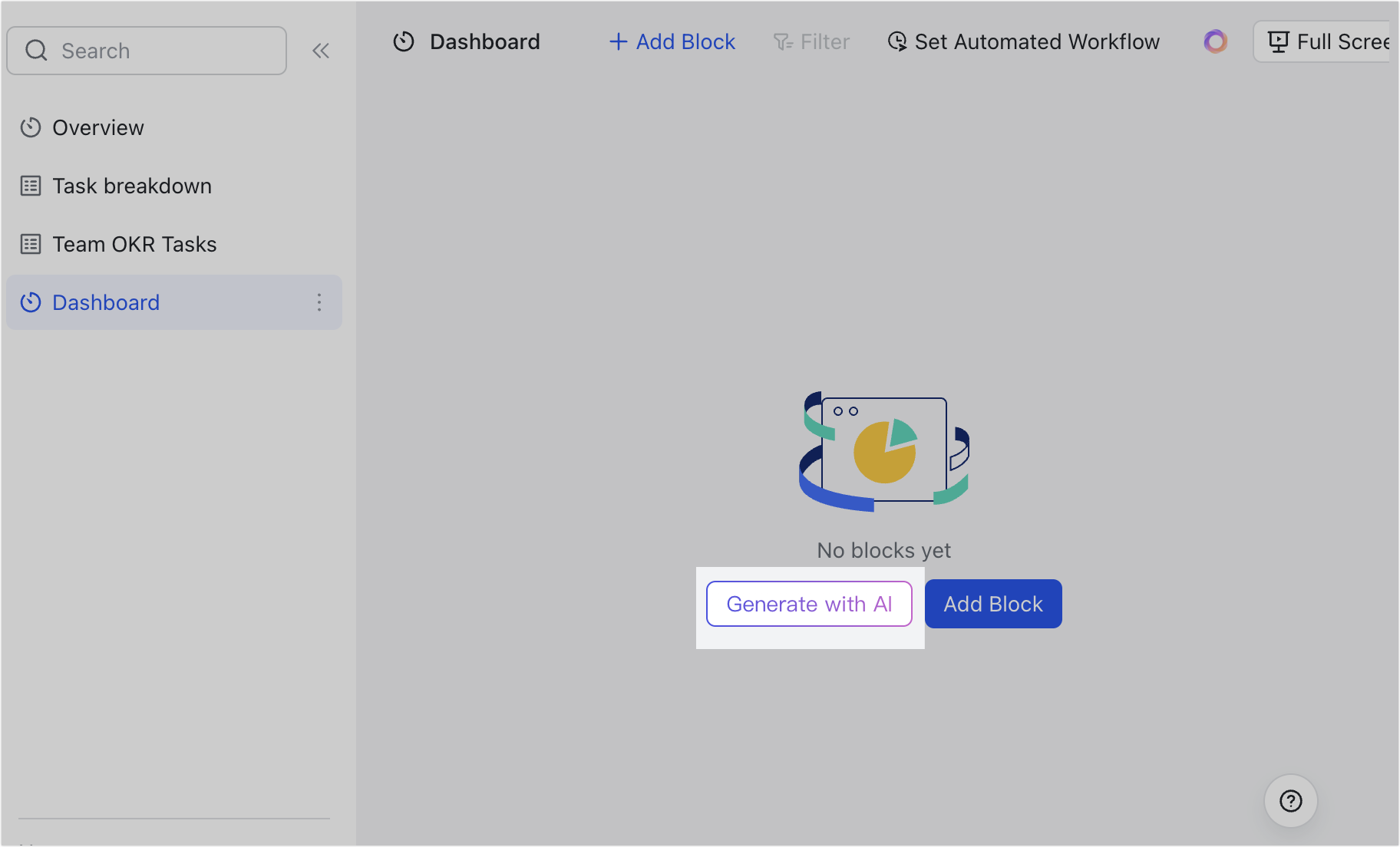Click the Overview clock icon
Screen dimensions: 1400x847
31,127
